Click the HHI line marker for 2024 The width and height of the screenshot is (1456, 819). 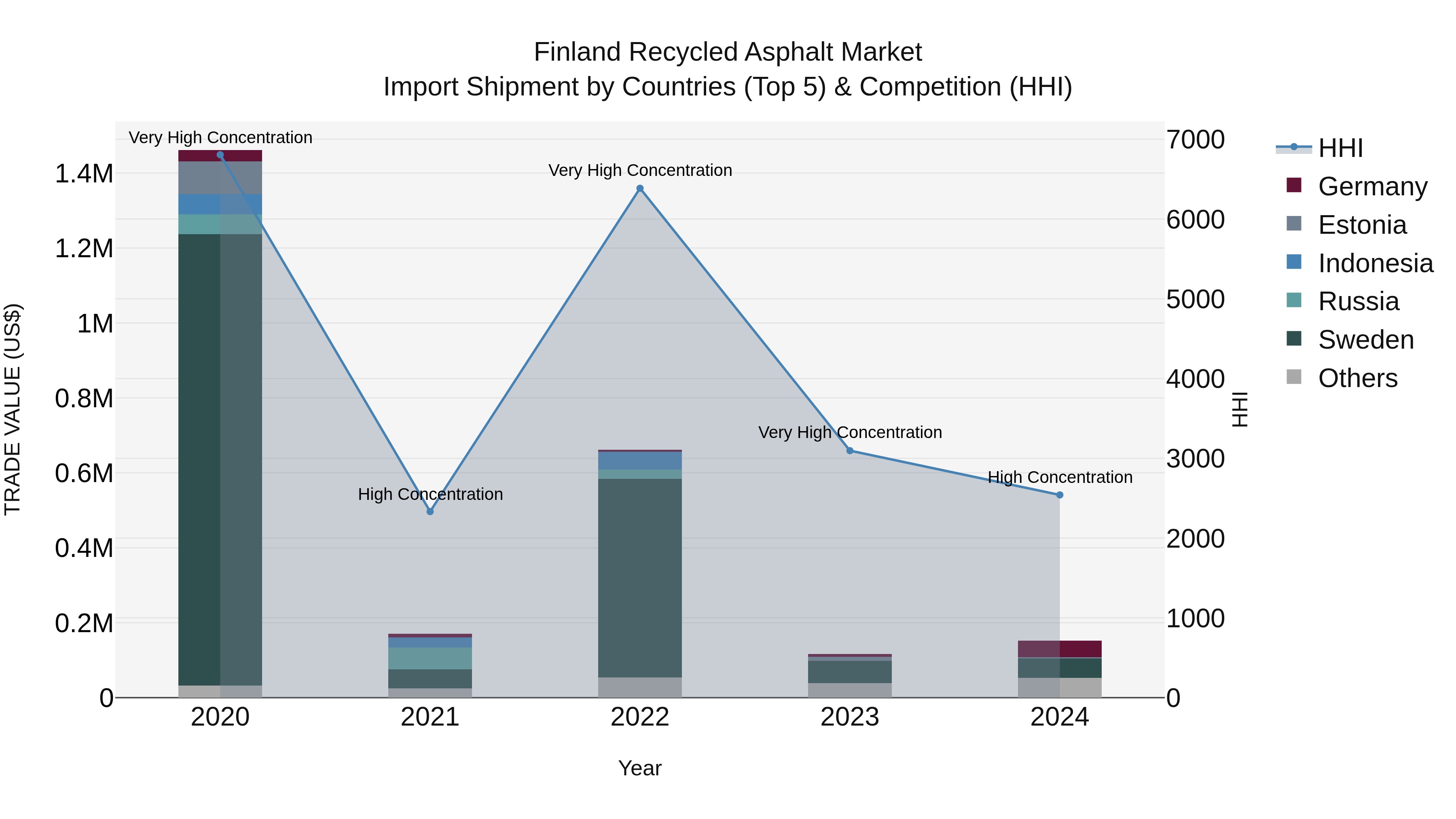point(1060,495)
